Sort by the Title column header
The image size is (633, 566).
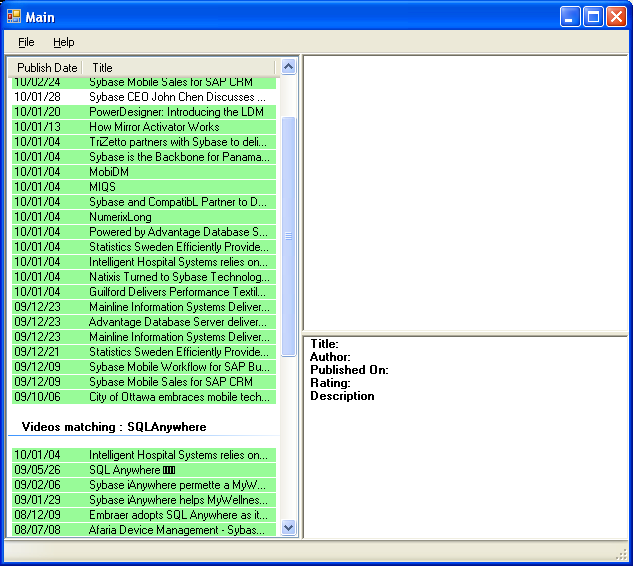[x=178, y=67]
